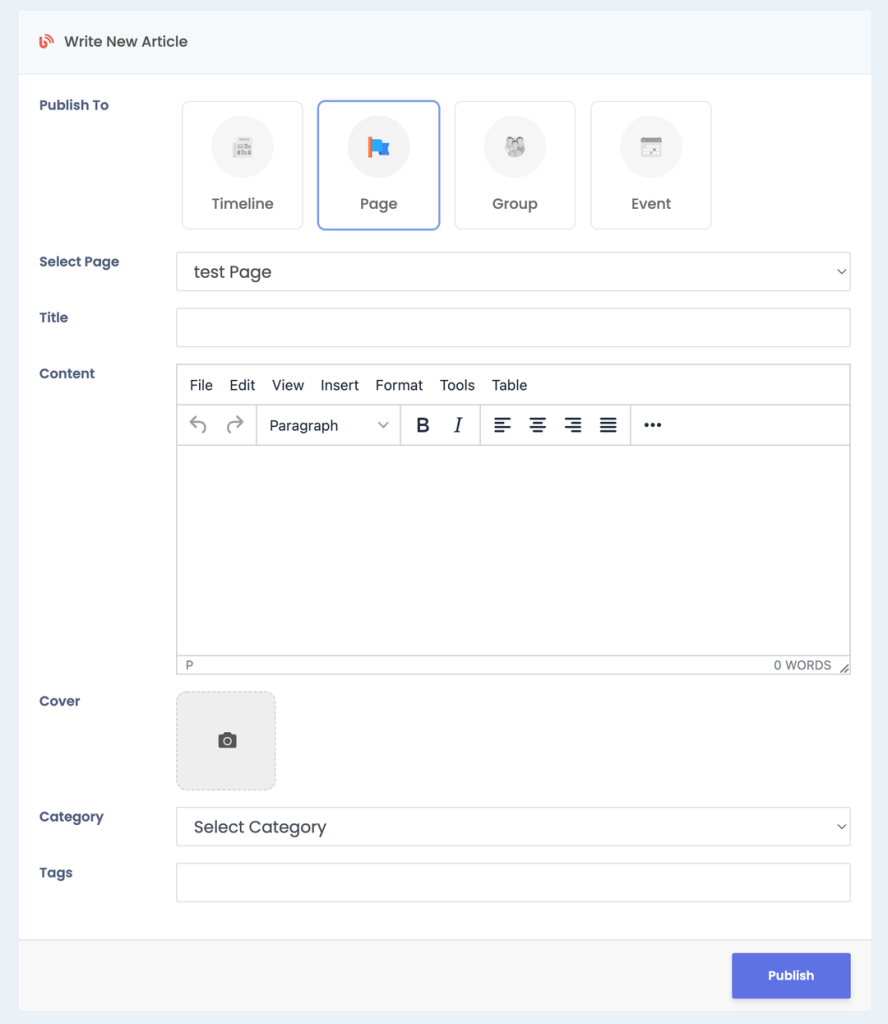Image resolution: width=888 pixels, height=1024 pixels.
Task: Align text right
Action: coord(573,425)
